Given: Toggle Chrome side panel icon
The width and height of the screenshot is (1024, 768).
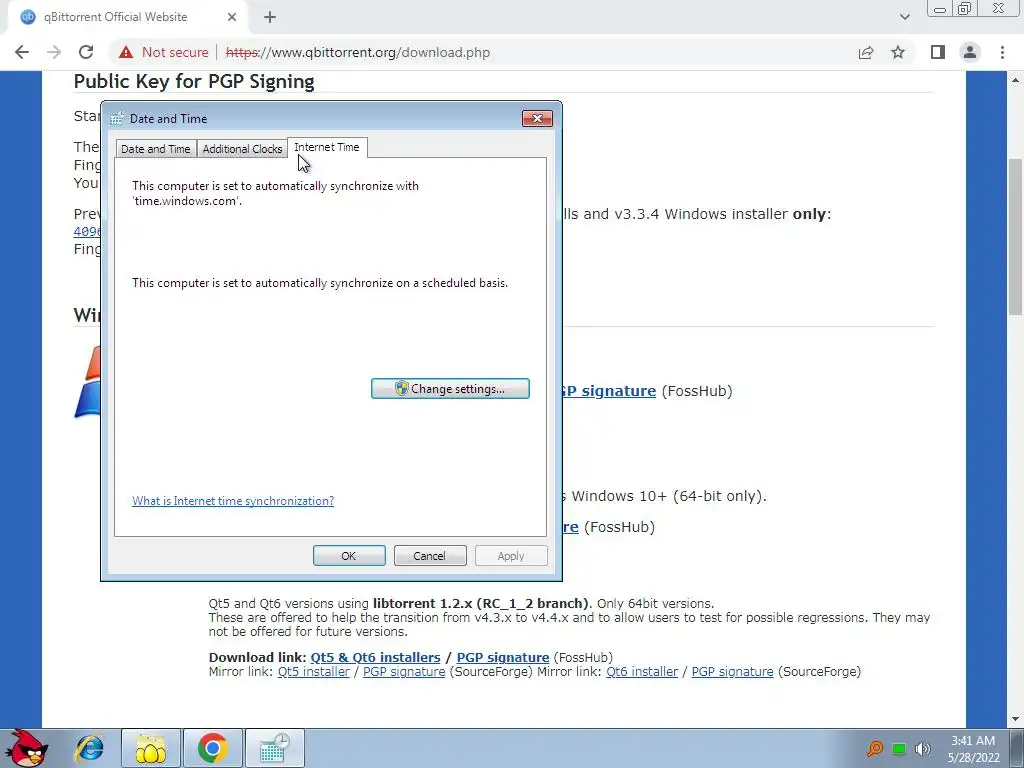Looking at the screenshot, I should 938,52.
